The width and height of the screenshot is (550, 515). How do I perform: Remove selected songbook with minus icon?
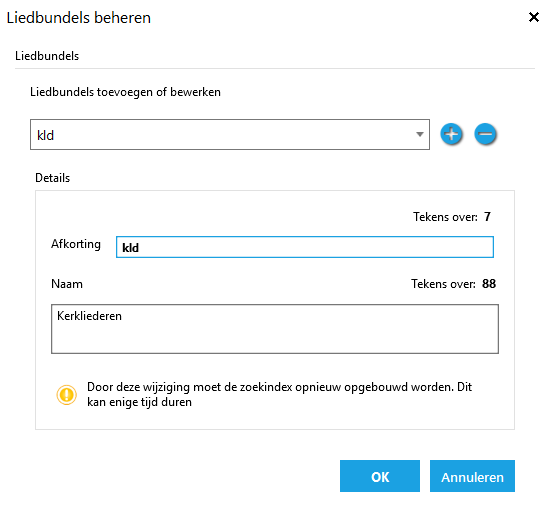(x=485, y=134)
